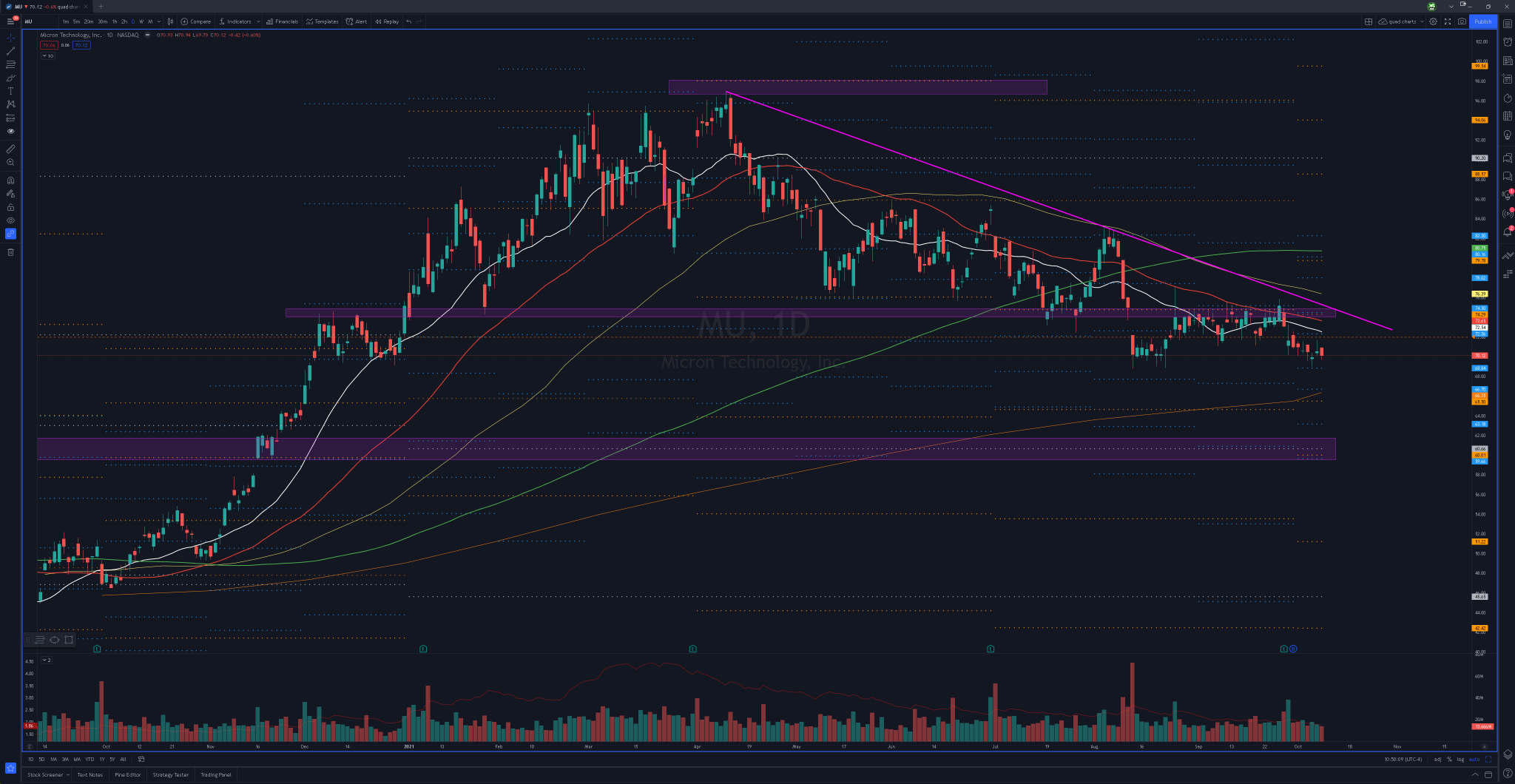Open the news panel in right sidebar
This screenshot has width=1515, height=784.
click(1508, 61)
